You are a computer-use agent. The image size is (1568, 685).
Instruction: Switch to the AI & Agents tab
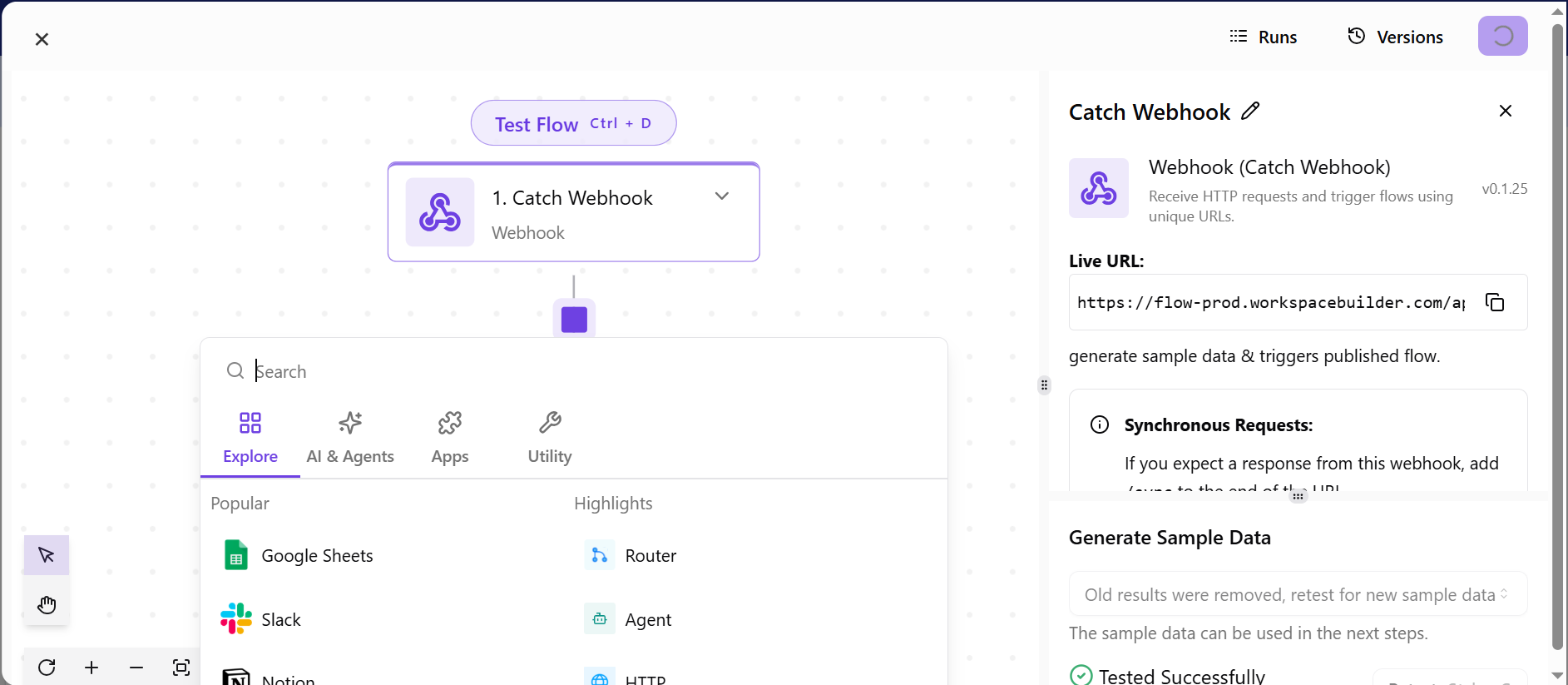click(x=350, y=438)
